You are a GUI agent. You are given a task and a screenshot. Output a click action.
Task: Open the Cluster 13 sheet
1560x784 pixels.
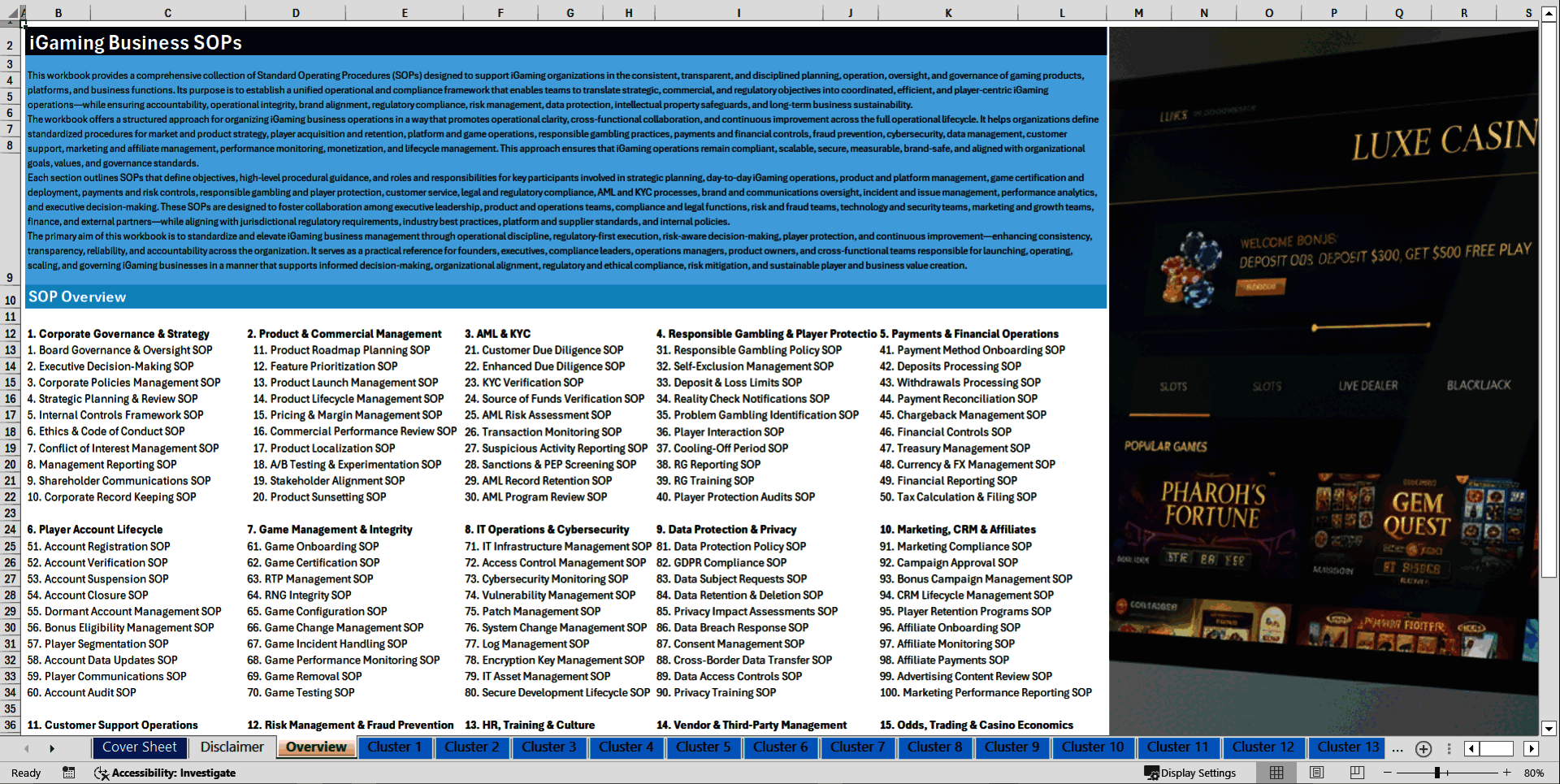(x=1346, y=747)
